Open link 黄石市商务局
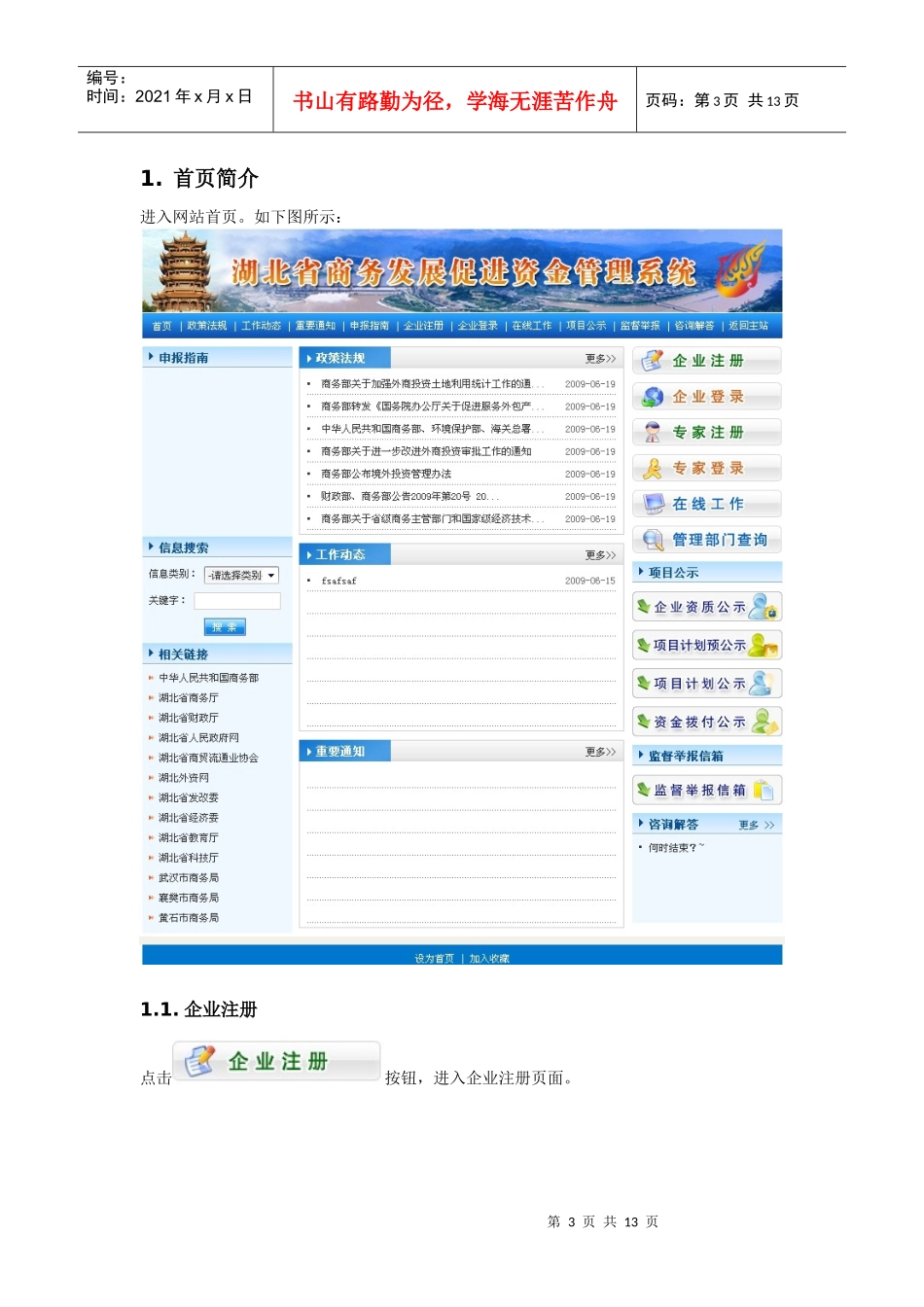The image size is (924, 1307). coord(189,918)
